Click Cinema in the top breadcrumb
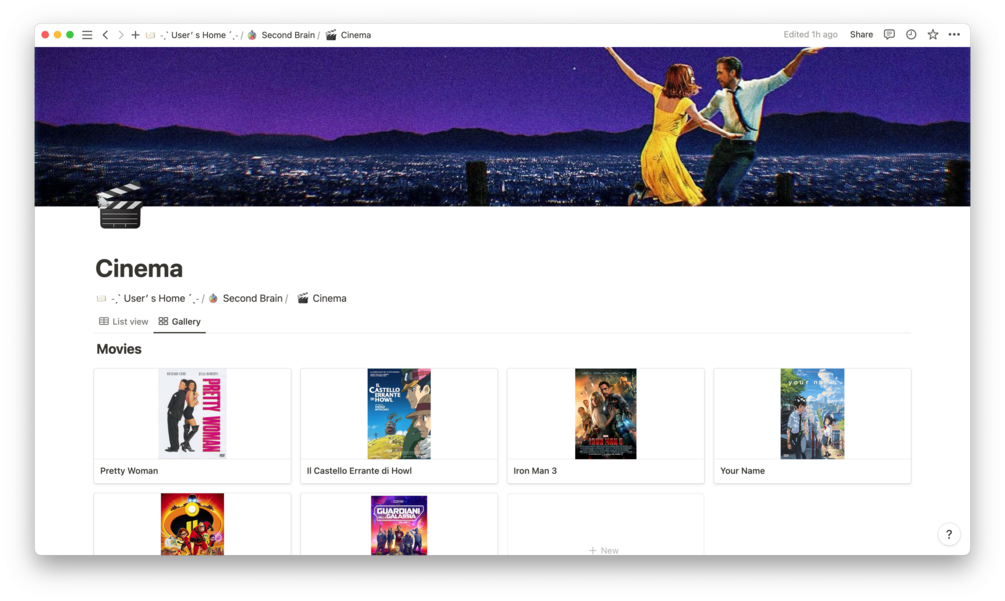The width and height of the screenshot is (1005, 601). pyautogui.click(x=356, y=35)
